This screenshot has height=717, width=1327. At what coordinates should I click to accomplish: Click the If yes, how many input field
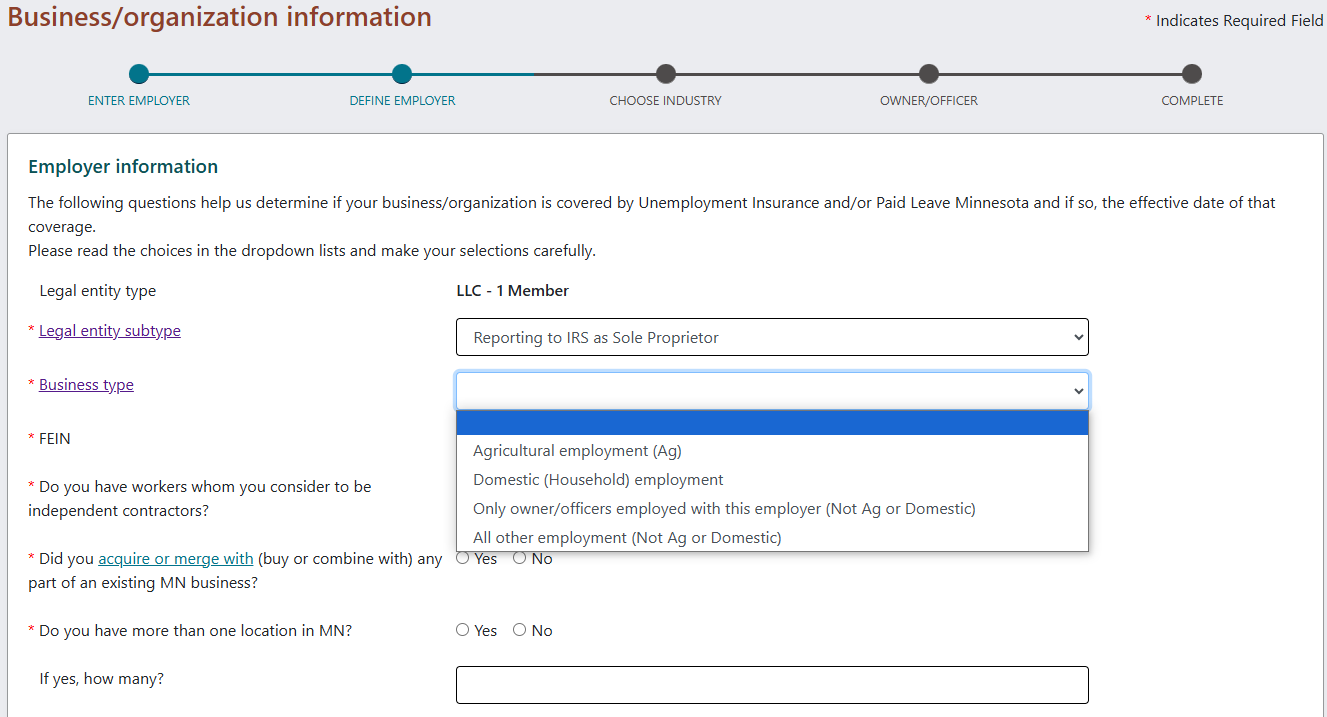(x=772, y=684)
